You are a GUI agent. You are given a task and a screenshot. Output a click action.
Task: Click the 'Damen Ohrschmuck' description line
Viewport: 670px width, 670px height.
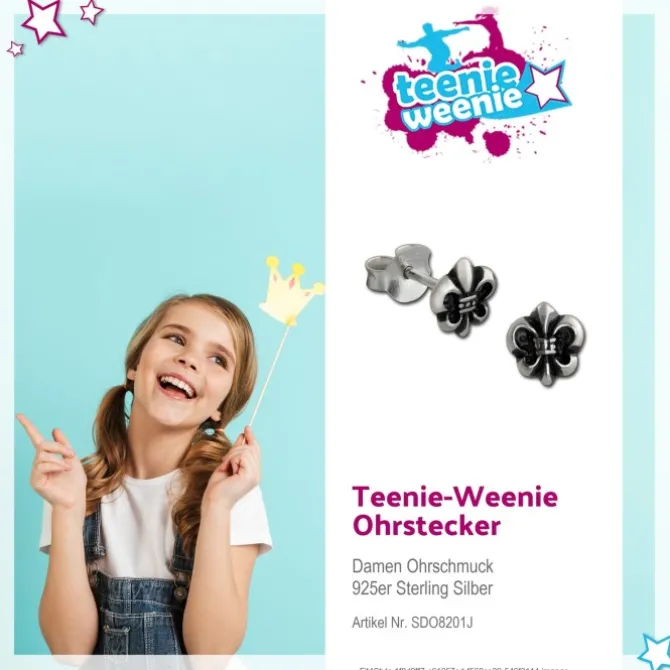click(423, 566)
